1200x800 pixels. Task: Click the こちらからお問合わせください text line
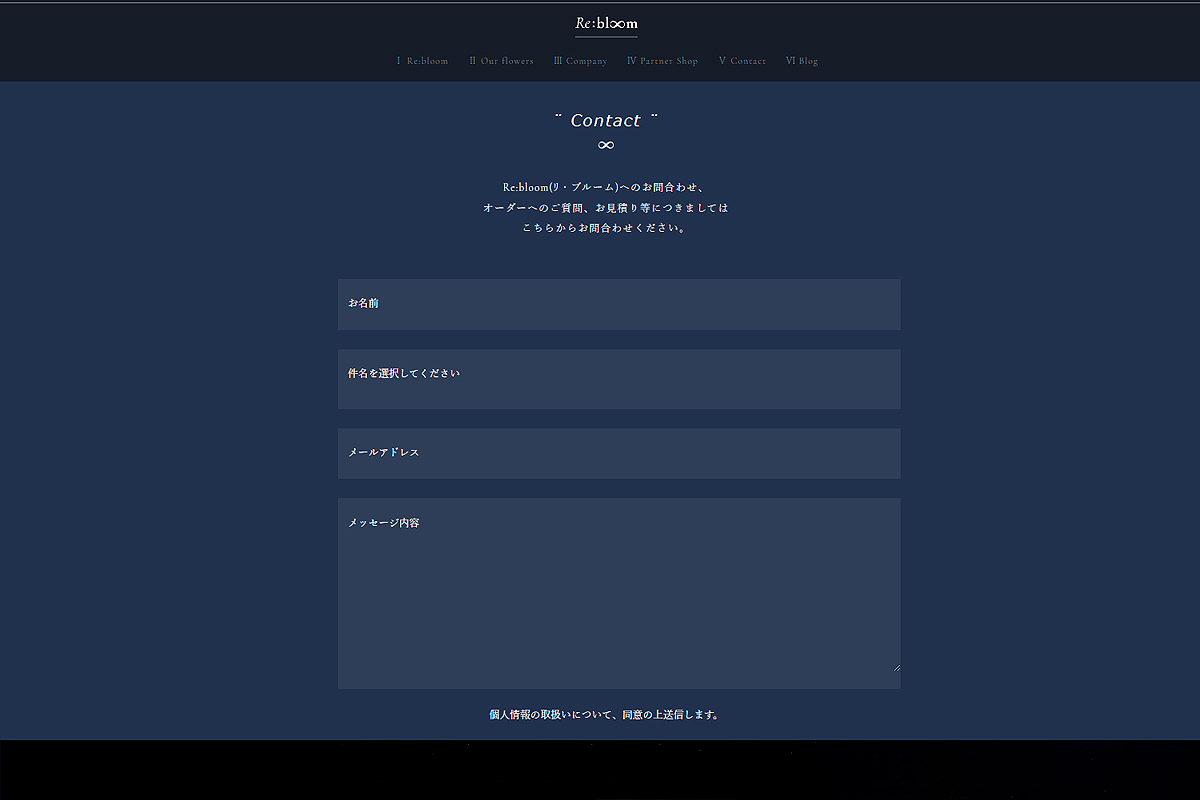(606, 228)
